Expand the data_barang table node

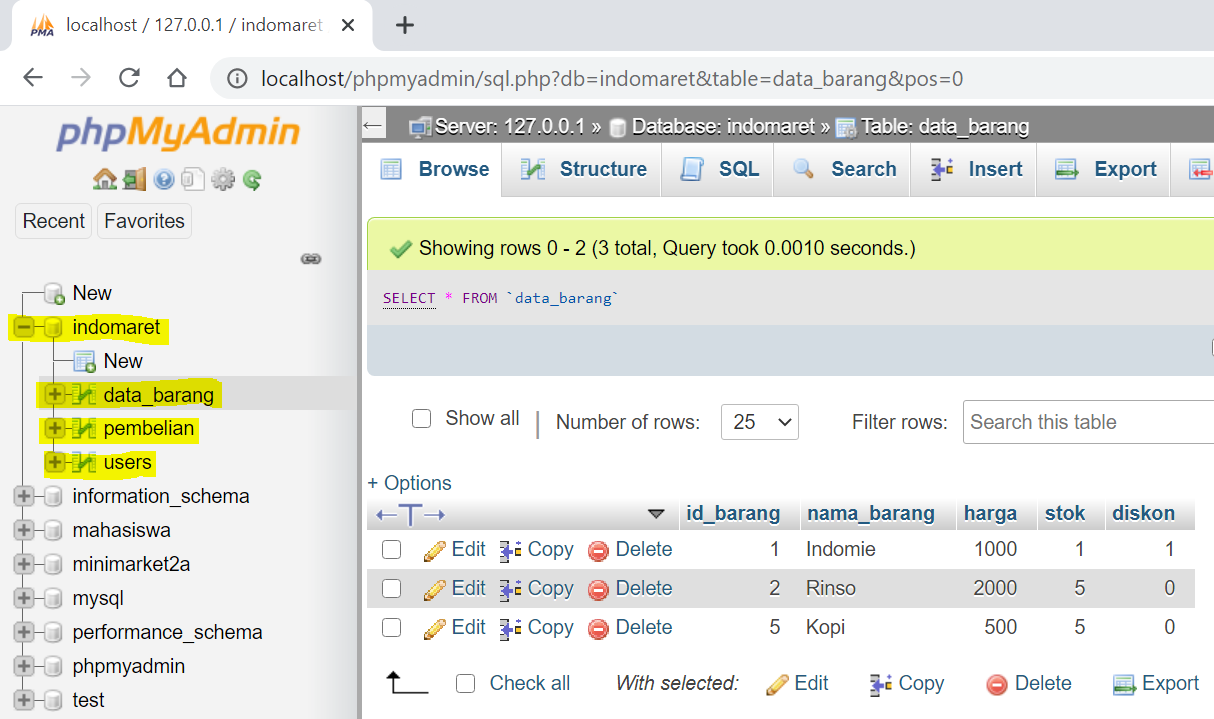coord(55,395)
